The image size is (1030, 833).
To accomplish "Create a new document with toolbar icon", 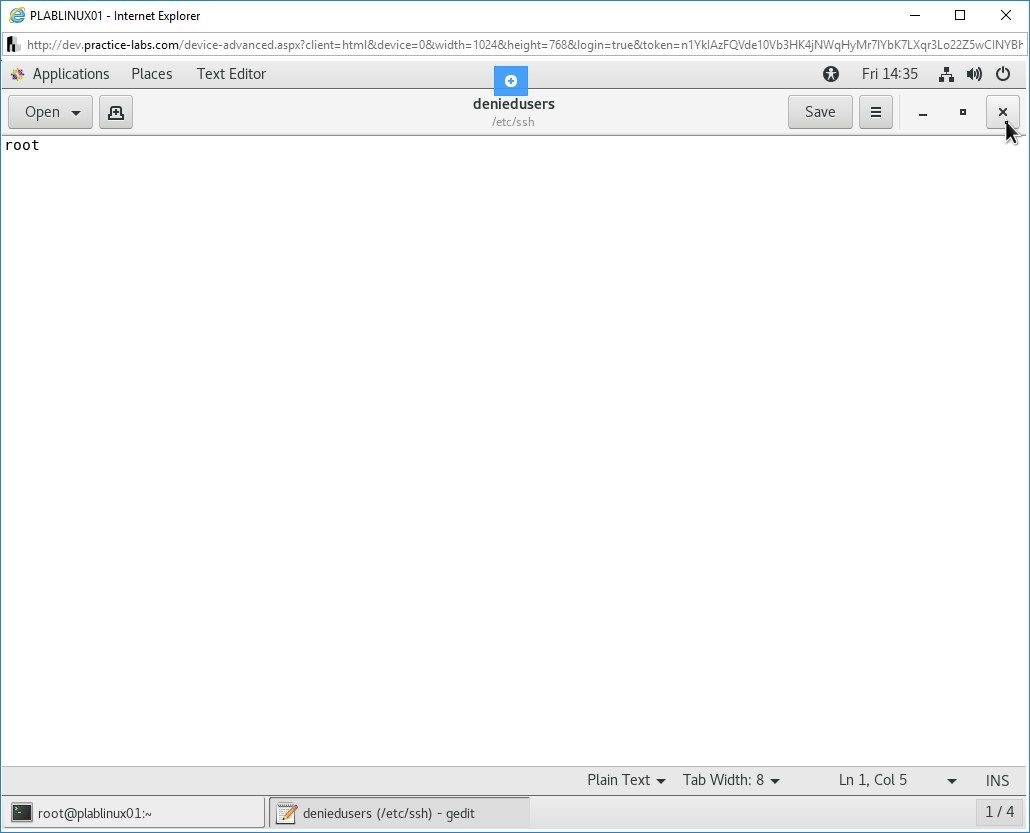I will click(116, 112).
